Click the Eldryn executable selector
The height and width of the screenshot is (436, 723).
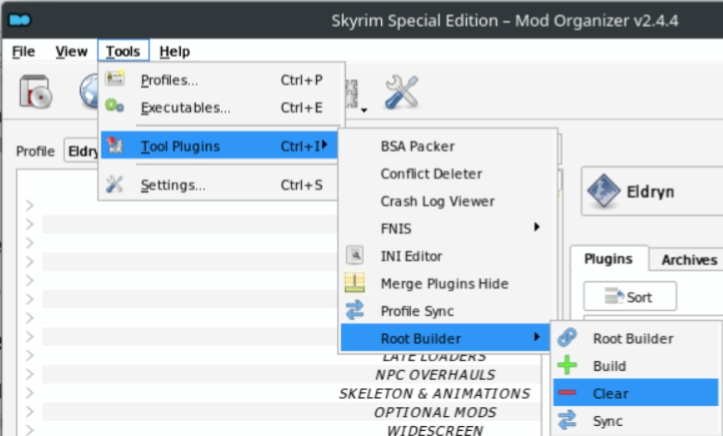tap(652, 191)
